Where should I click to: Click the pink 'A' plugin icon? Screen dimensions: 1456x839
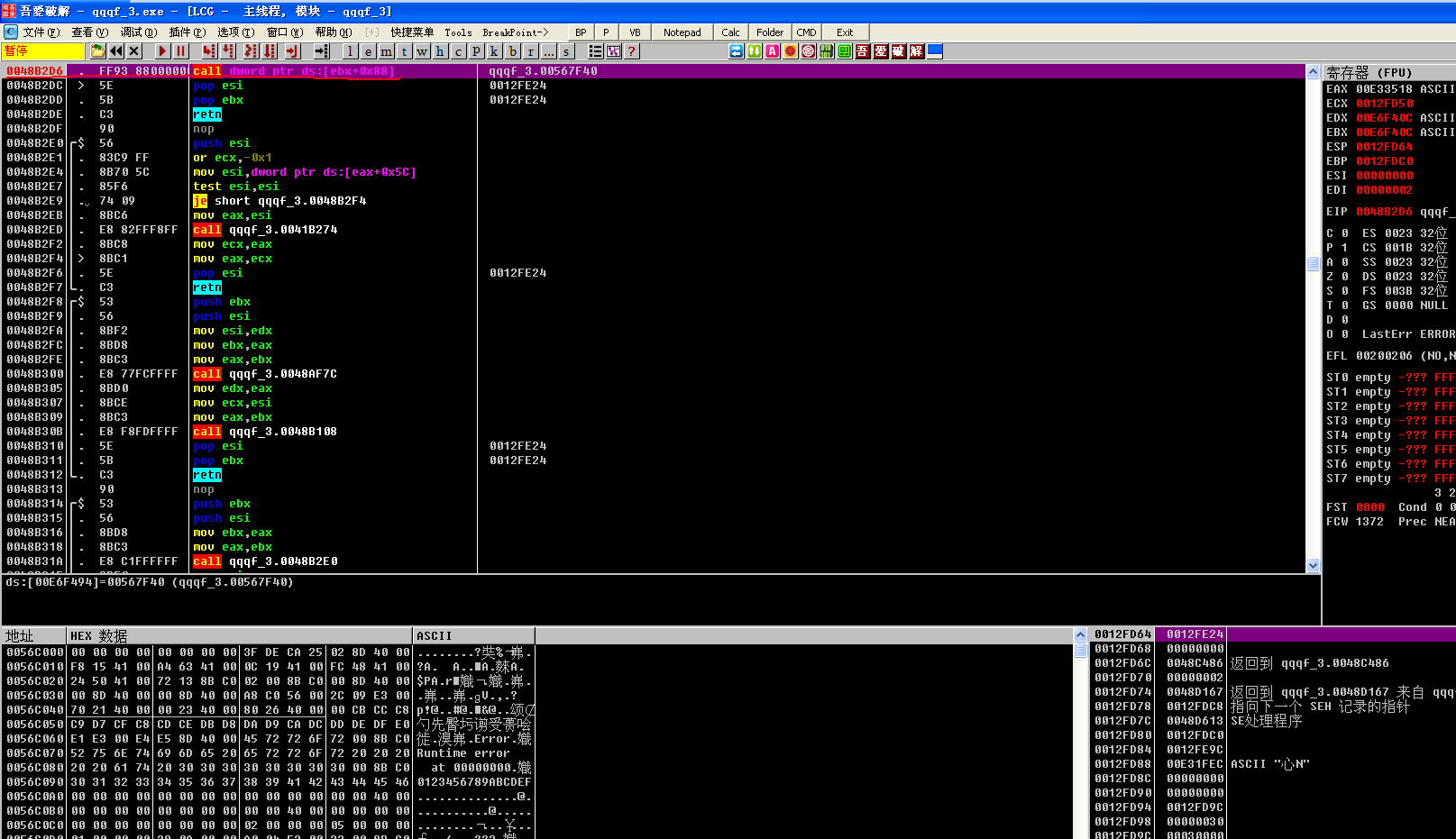(773, 51)
